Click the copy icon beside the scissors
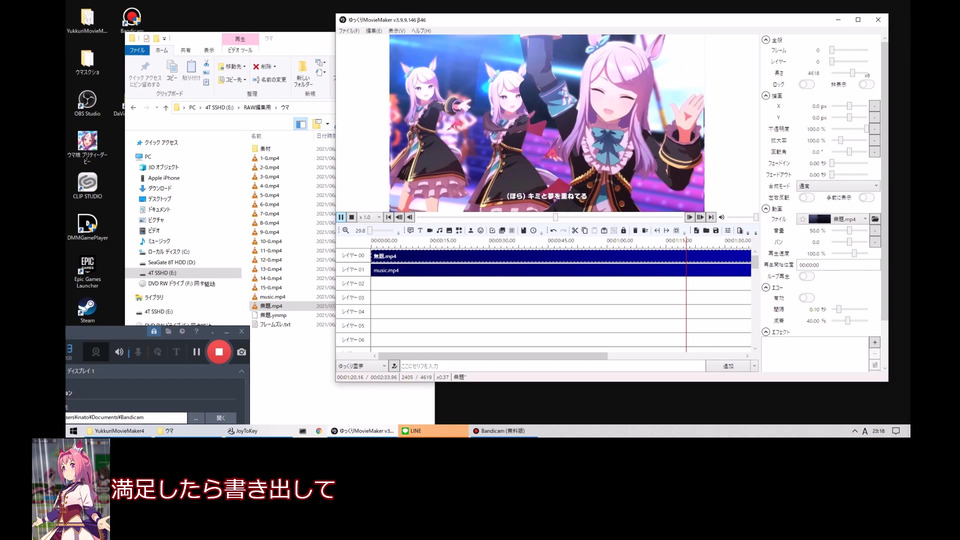960x540 pixels. pos(585,231)
